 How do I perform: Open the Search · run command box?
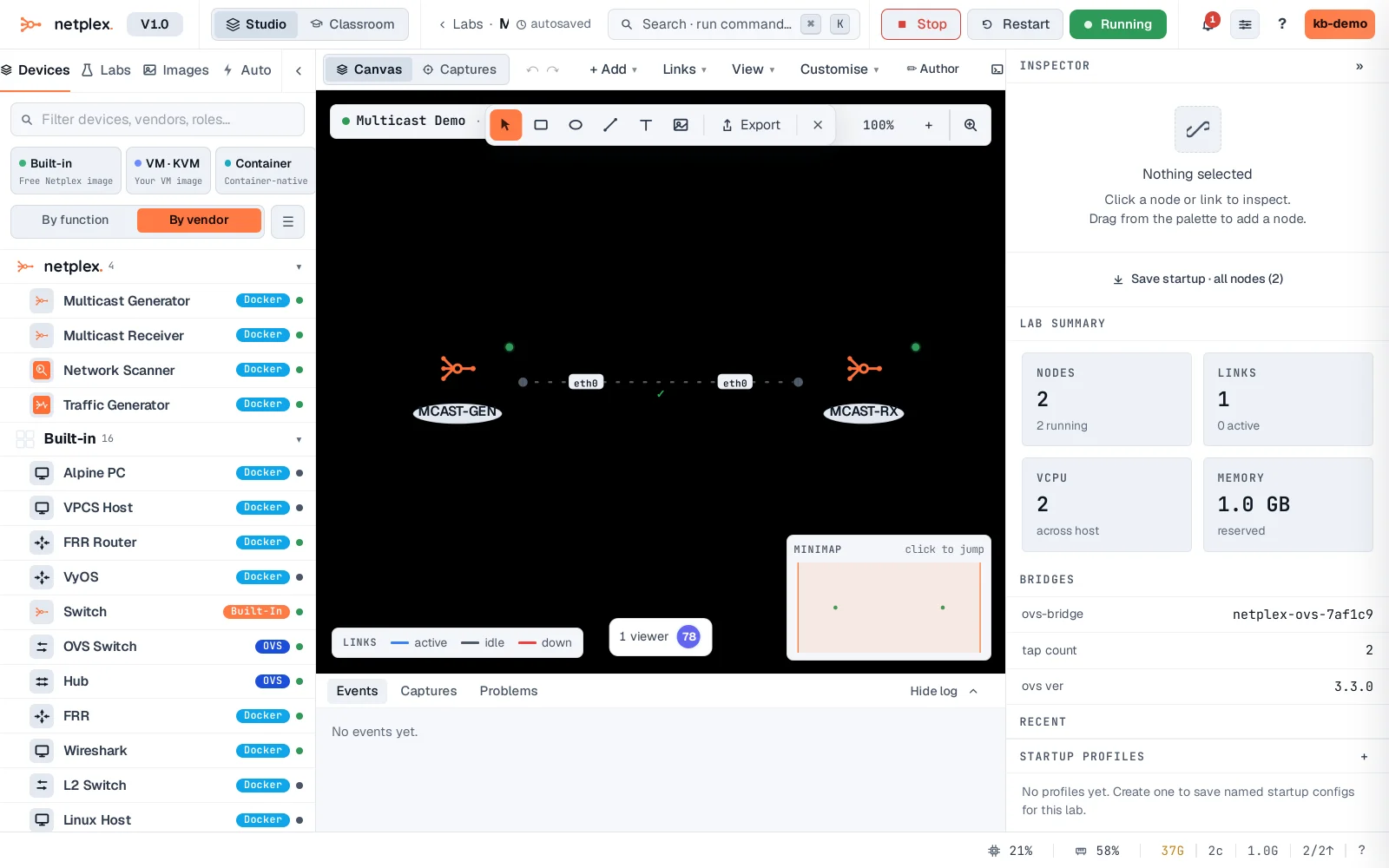[x=734, y=24]
